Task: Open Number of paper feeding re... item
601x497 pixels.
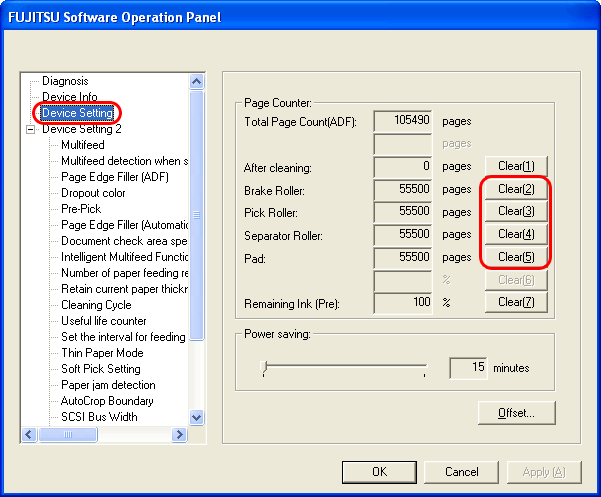Action: 125,273
